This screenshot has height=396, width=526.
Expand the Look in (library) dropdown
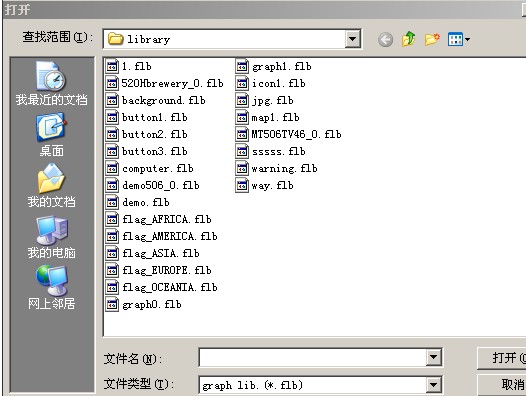click(x=352, y=39)
